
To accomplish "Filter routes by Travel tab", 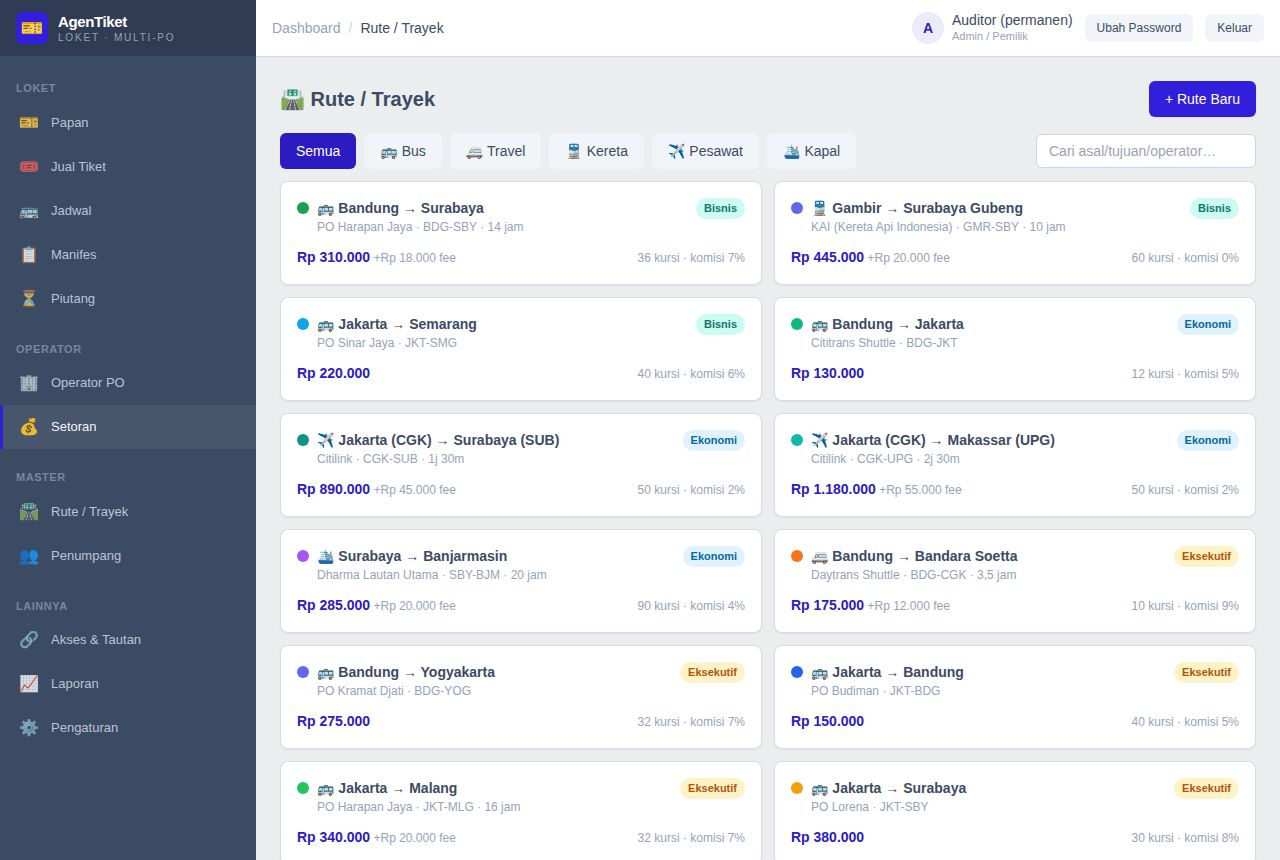I will tap(496, 151).
